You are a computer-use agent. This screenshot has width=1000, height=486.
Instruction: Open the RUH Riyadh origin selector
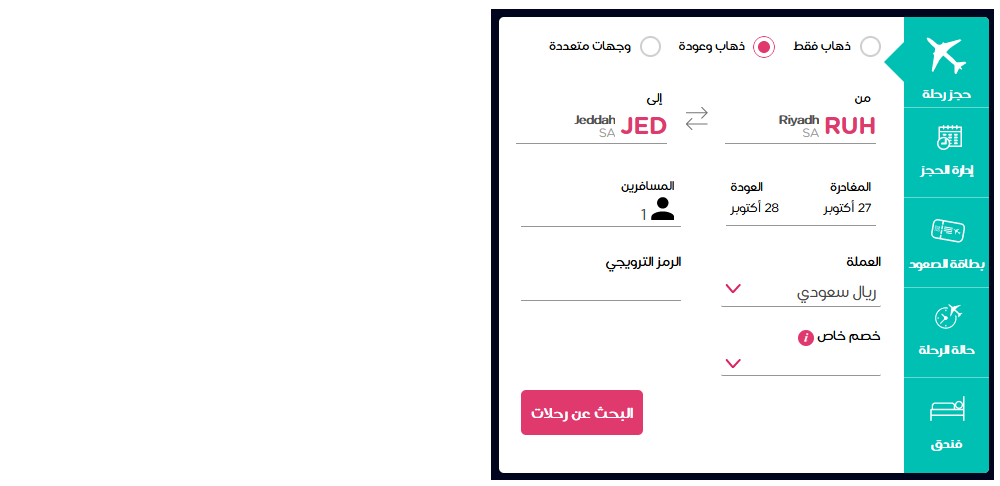(x=800, y=126)
